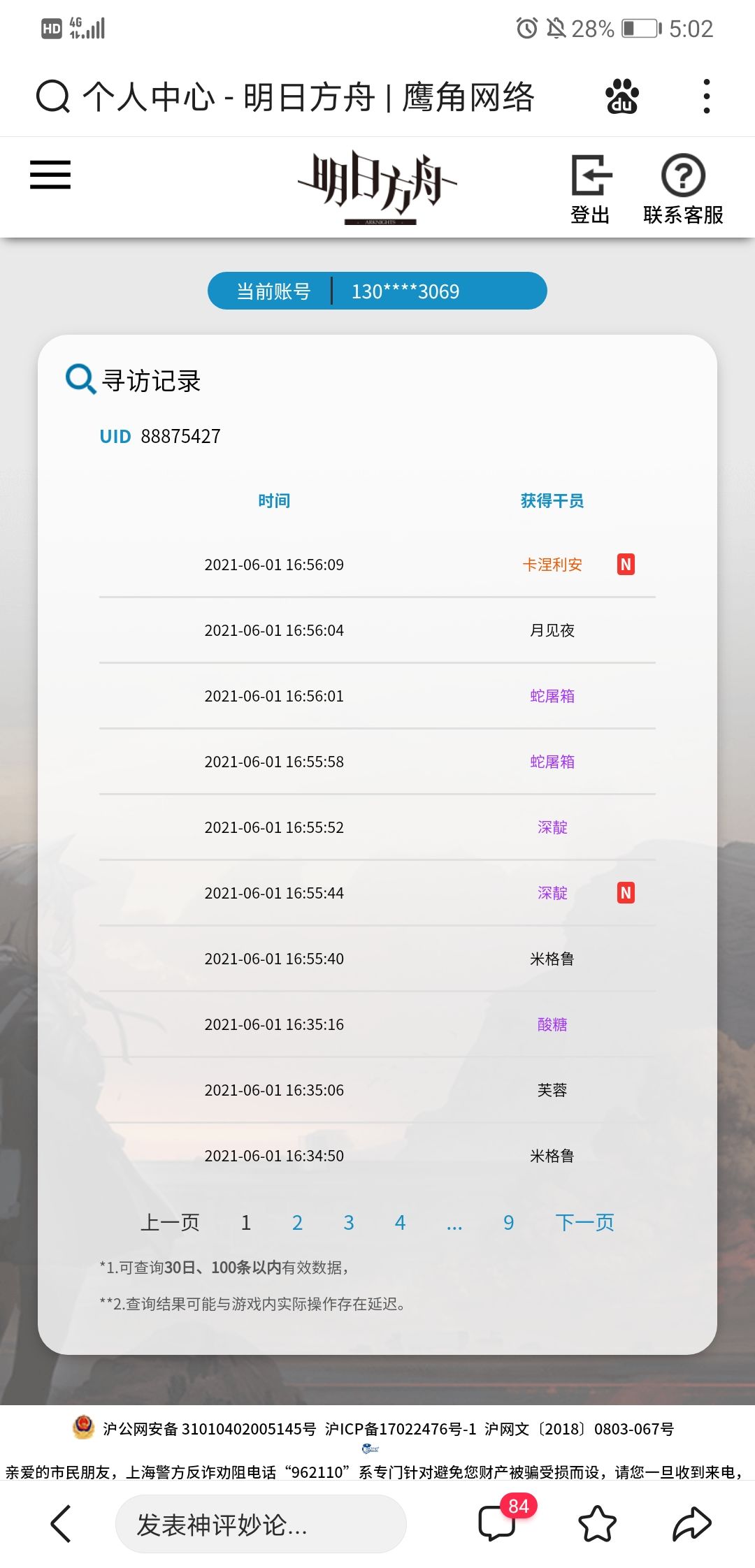The width and height of the screenshot is (755, 1568).
Task: Tap the star favorite icon
Action: [x=598, y=1524]
